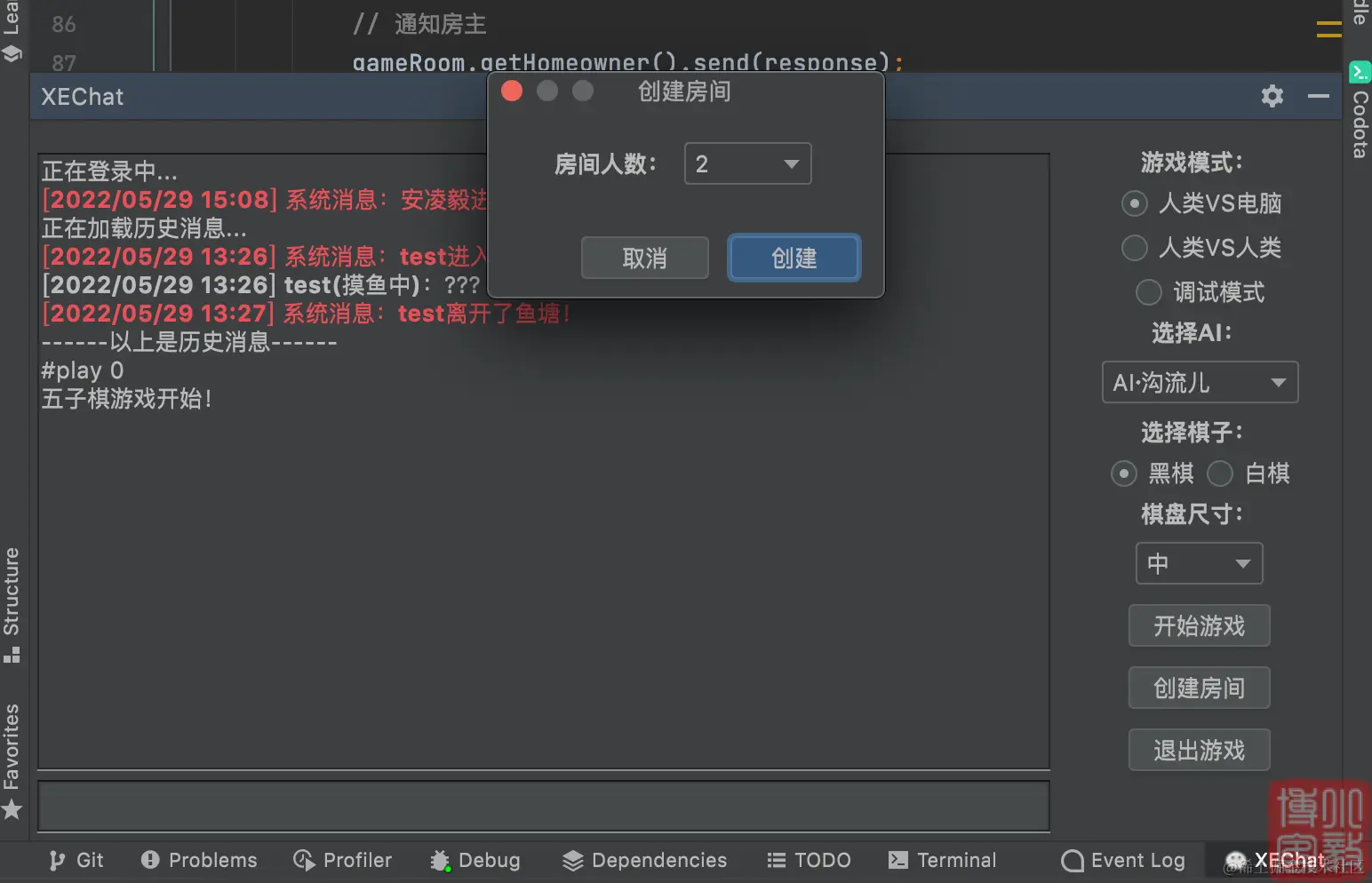Screen dimensions: 1372x883
Task: Focus the chat message input field
Action: click(x=544, y=806)
